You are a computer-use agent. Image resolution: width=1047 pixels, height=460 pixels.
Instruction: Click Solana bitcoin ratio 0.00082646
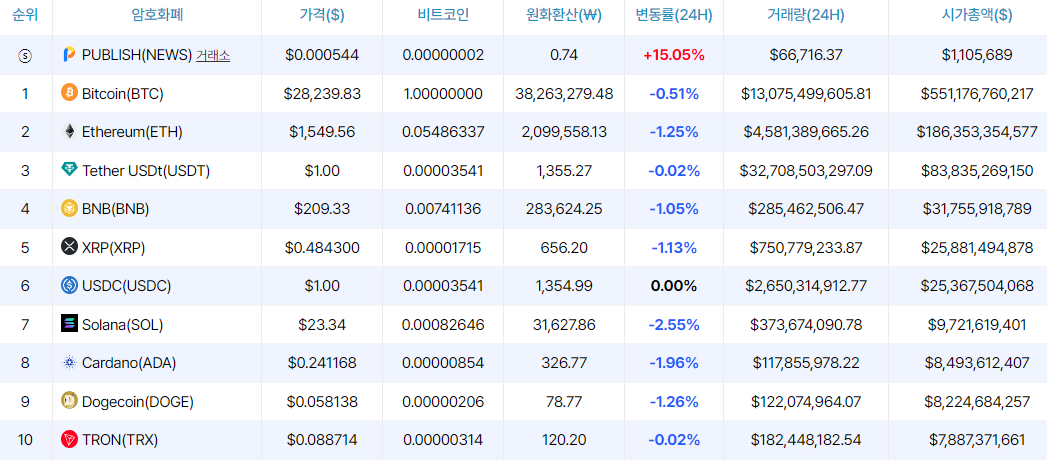click(x=443, y=324)
